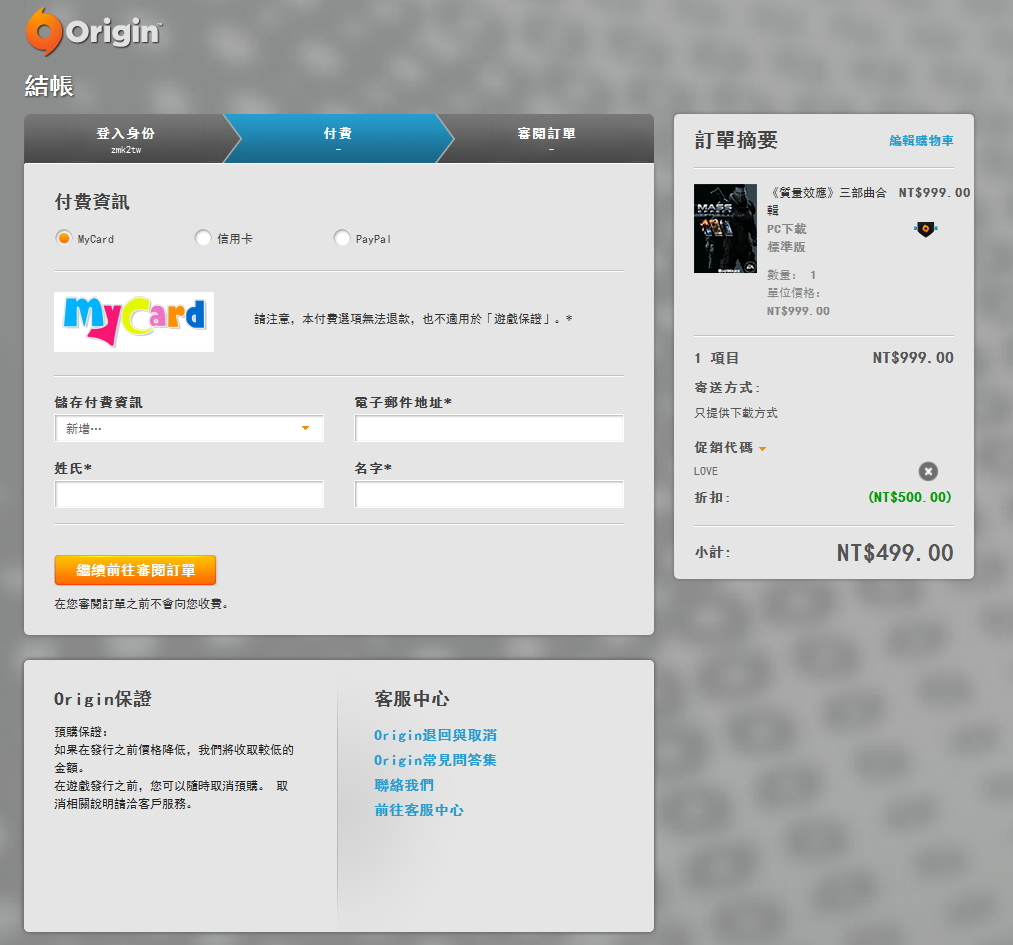Open the Origin退回與取消 link
This screenshot has width=1013, height=945.
point(435,735)
